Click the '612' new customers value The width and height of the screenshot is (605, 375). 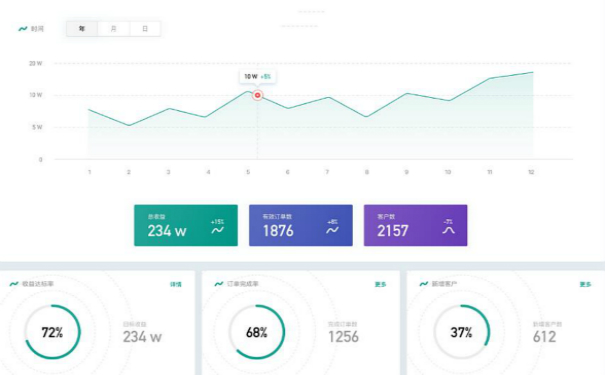click(544, 337)
